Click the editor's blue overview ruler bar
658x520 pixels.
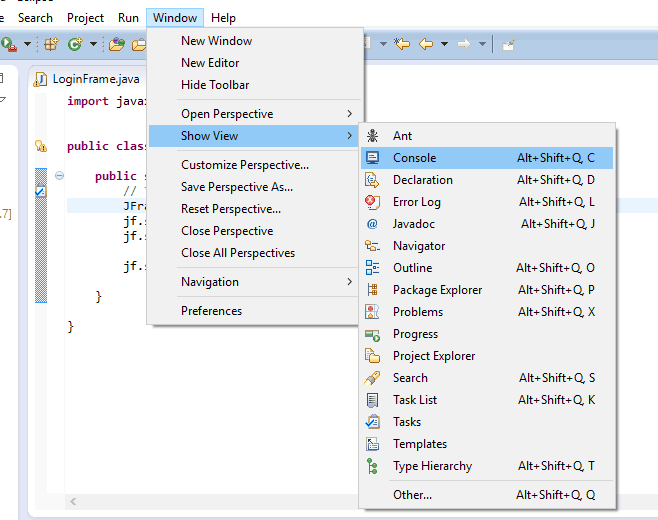(41, 235)
